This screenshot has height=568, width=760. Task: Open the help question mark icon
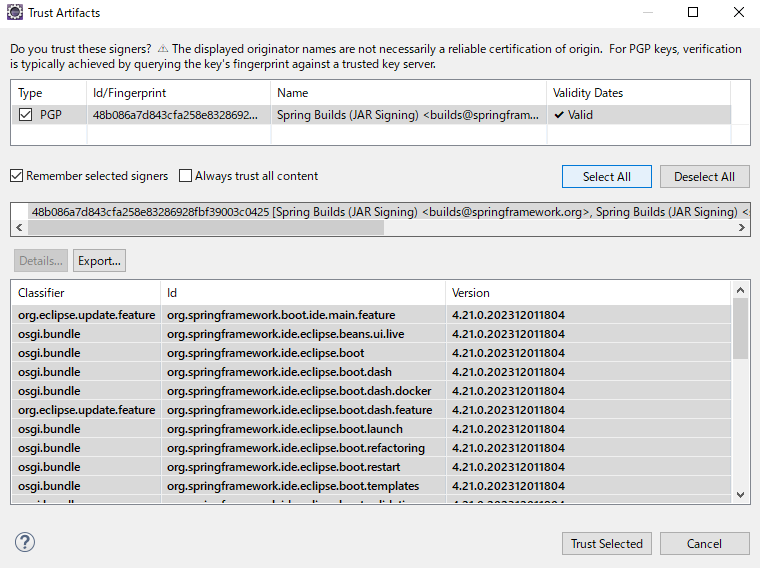(x=25, y=542)
